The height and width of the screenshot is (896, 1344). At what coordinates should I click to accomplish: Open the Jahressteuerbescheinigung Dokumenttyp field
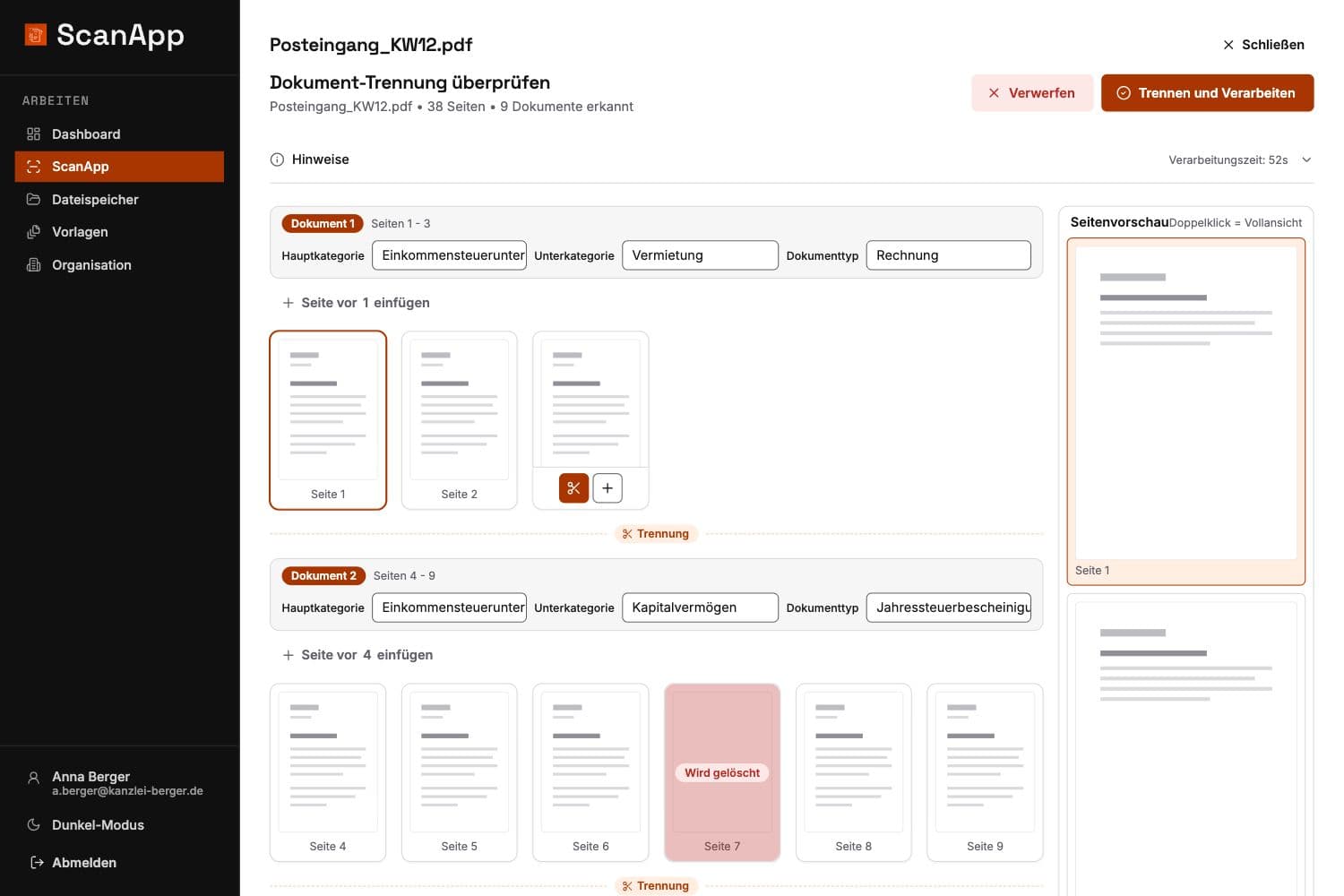948,607
